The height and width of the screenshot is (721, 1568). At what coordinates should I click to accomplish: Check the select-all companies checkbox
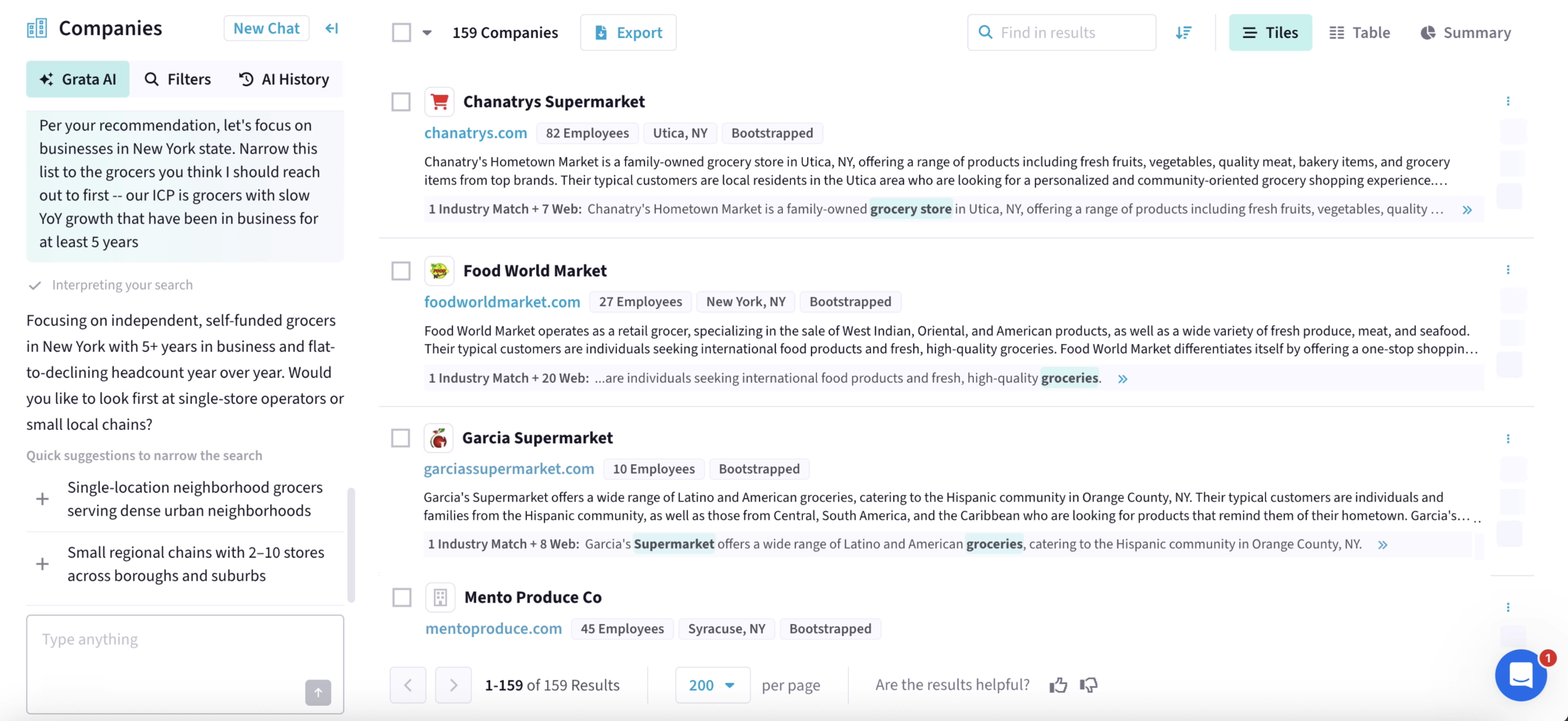click(401, 32)
